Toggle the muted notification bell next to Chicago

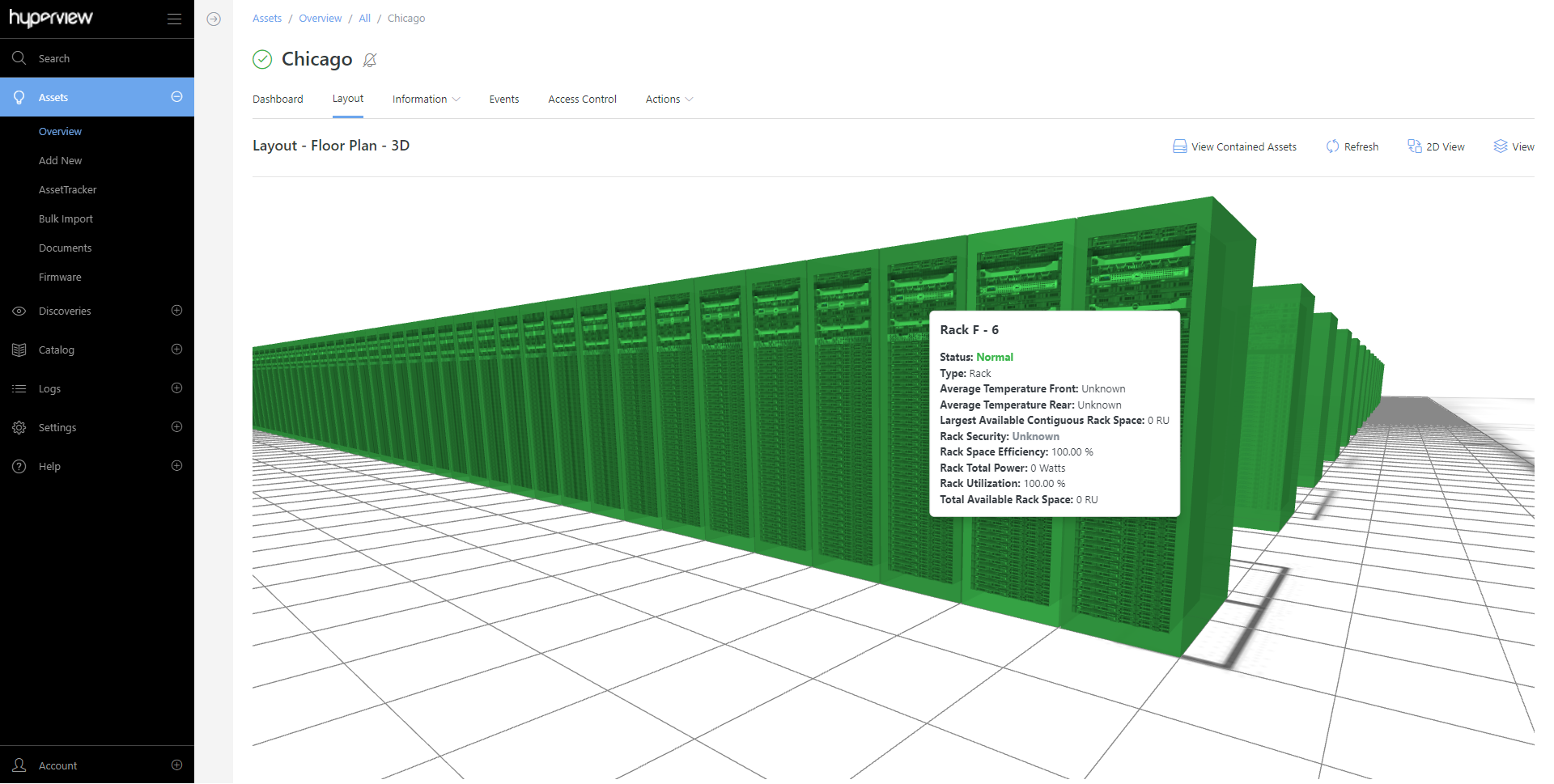click(x=371, y=60)
